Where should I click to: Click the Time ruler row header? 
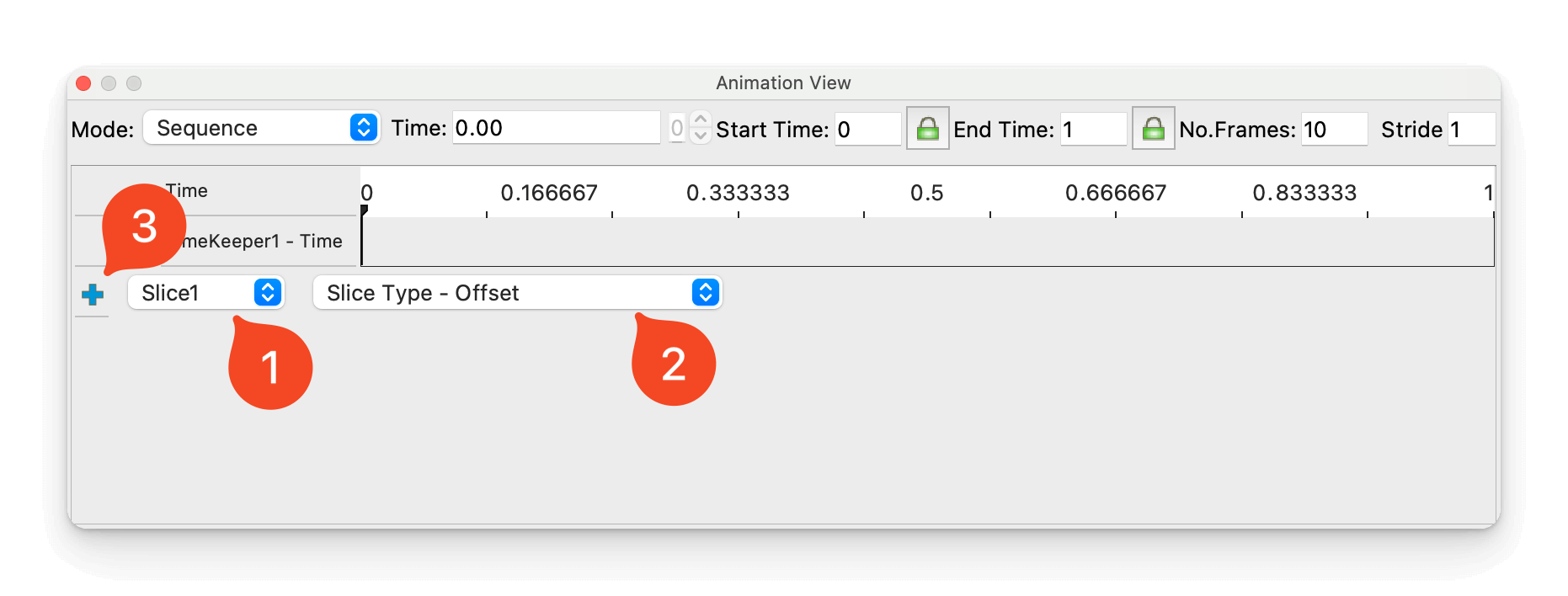[x=187, y=190]
